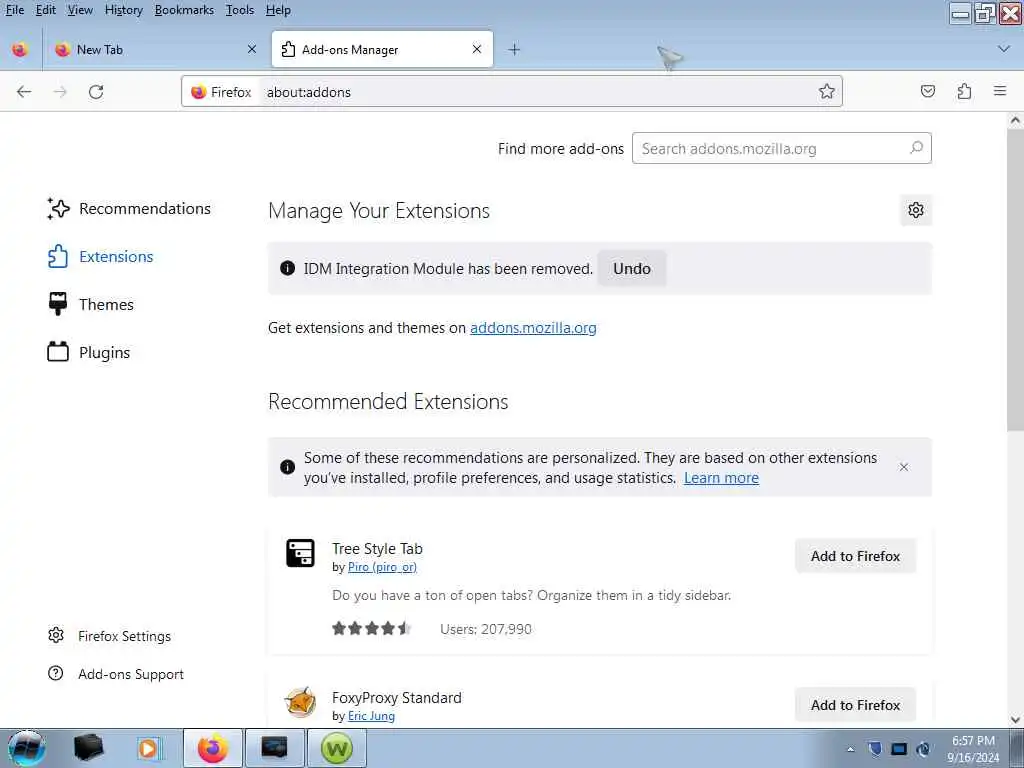Go to Recommendations in sidebar
The height and width of the screenshot is (768, 1024).
pyautogui.click(x=129, y=208)
